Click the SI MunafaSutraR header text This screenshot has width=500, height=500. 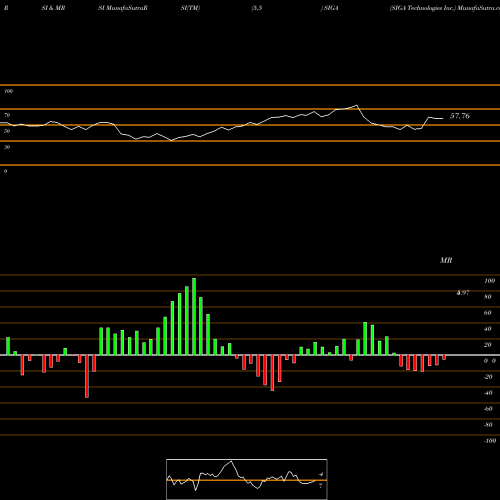click(123, 8)
